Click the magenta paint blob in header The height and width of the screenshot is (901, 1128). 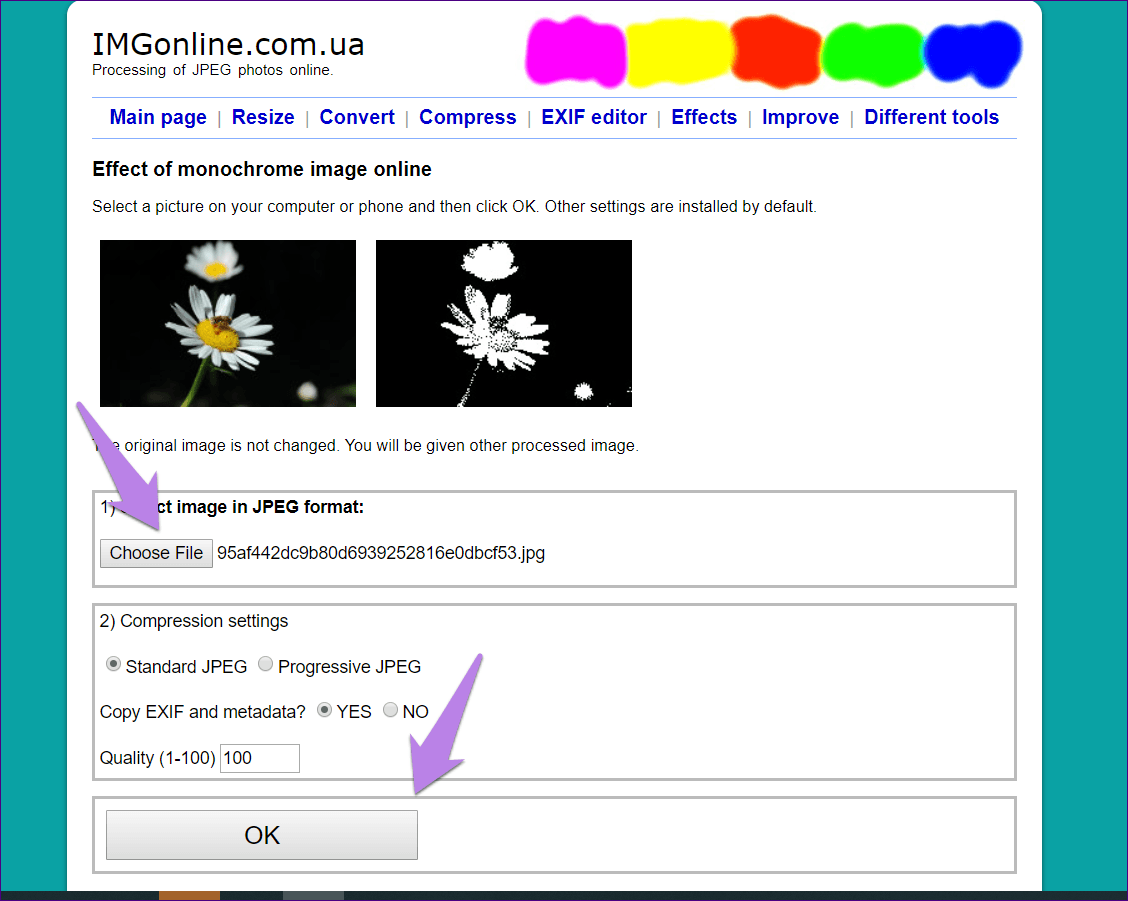coord(575,52)
